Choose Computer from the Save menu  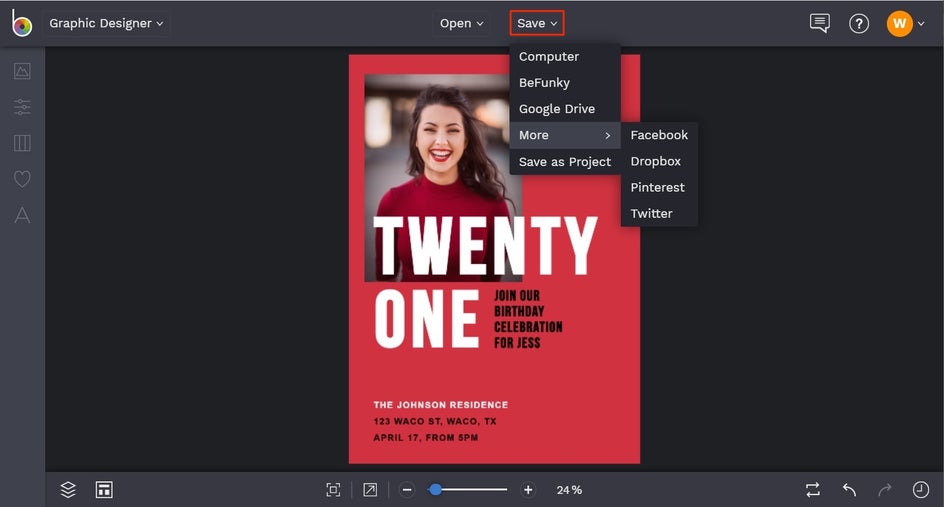tap(549, 57)
